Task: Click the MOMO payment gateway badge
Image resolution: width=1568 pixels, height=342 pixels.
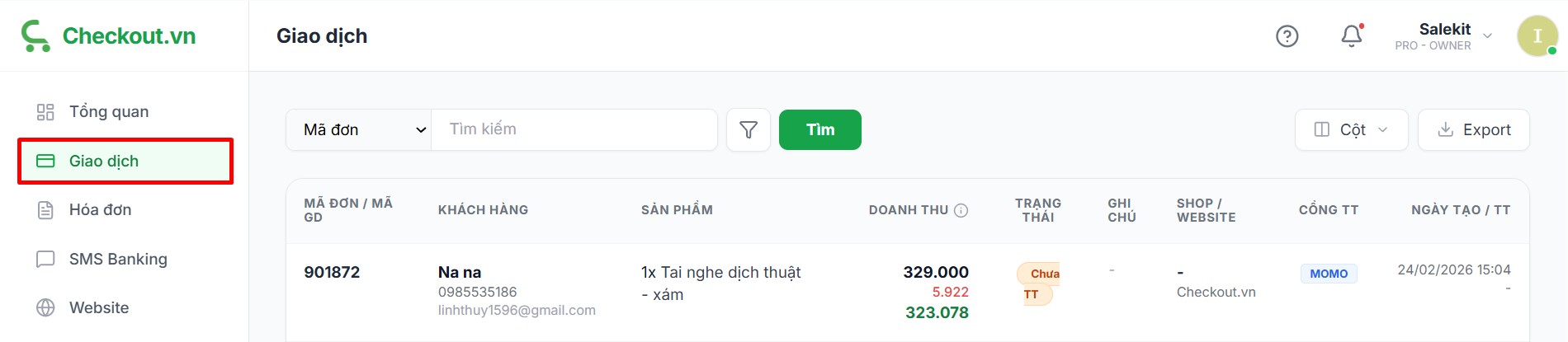Action: 1328,274
